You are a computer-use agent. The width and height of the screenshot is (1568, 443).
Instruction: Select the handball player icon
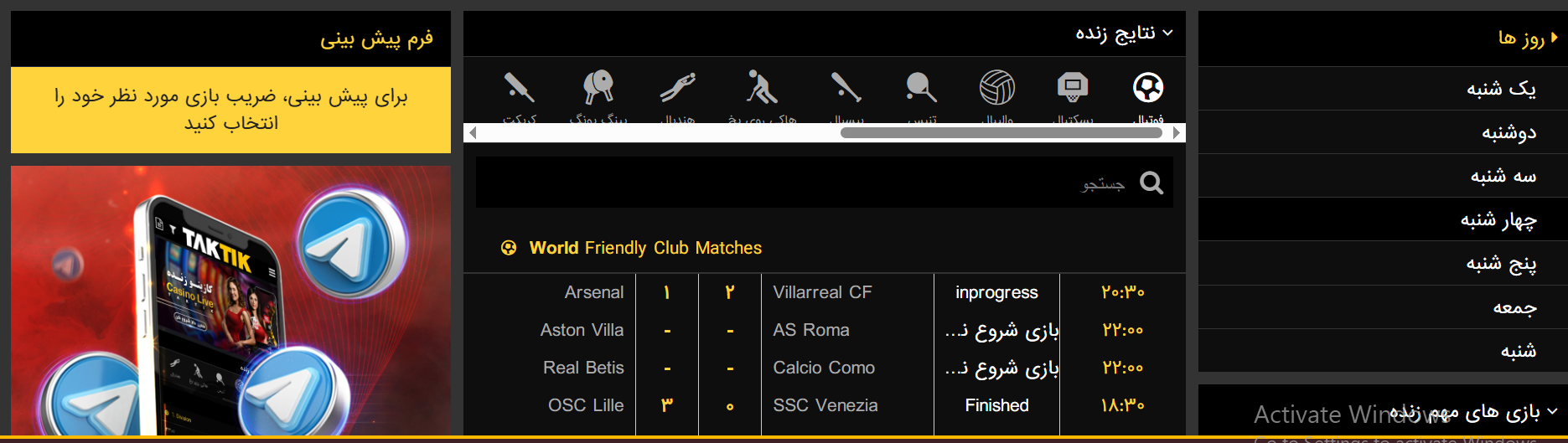pos(677,87)
